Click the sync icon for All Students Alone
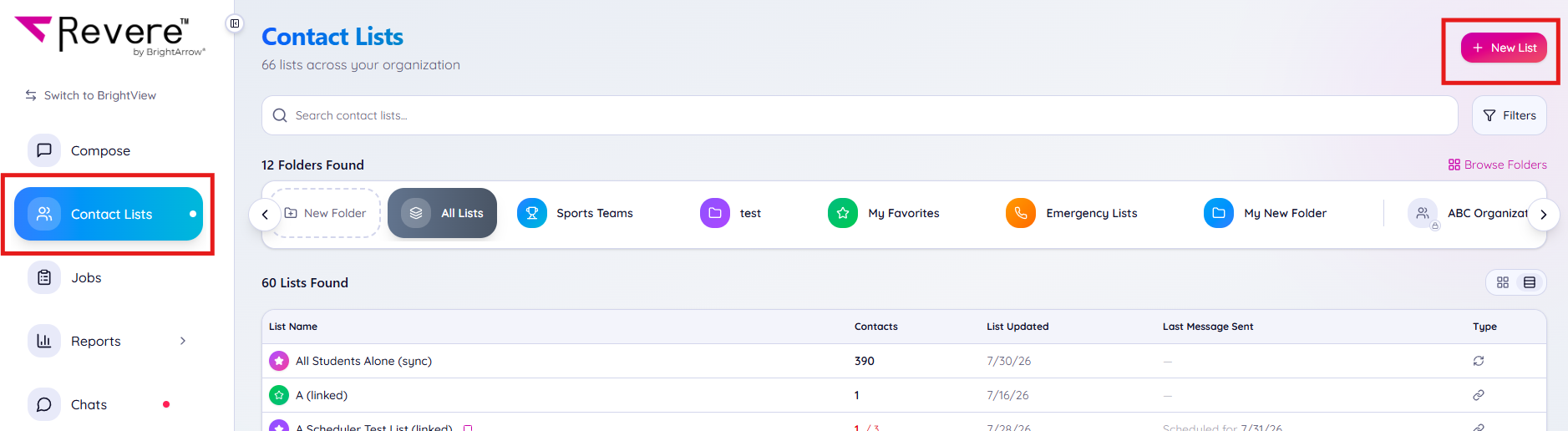This screenshot has height=431, width=1568. [1479, 361]
